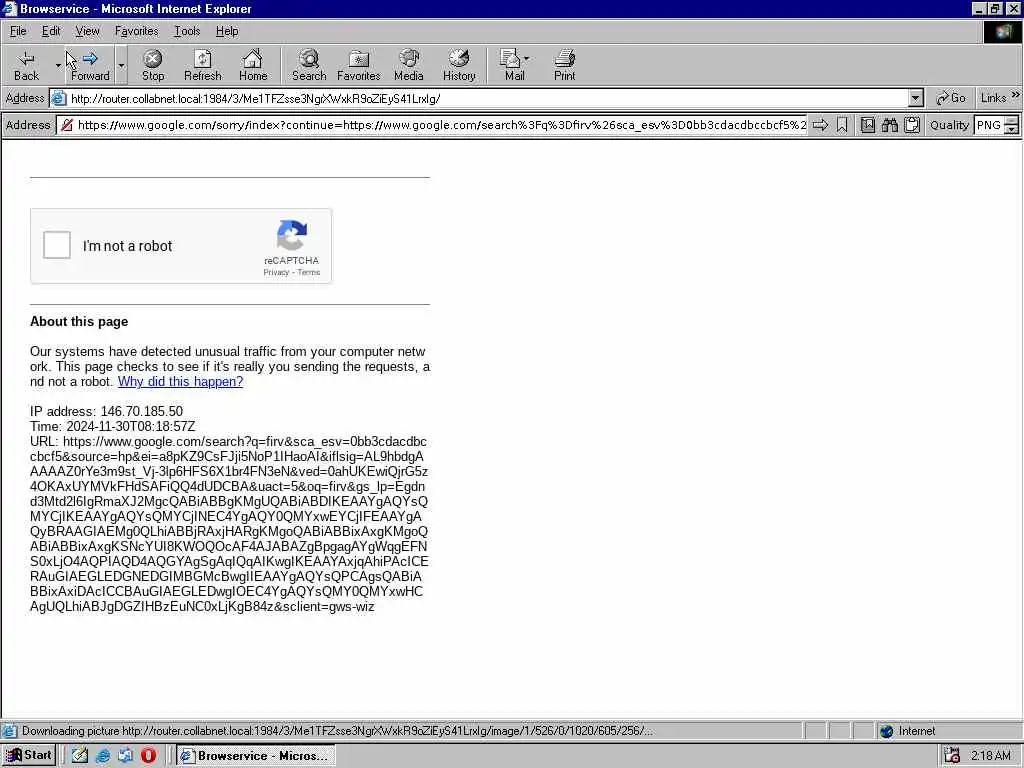
Task: Click the Time: 2024-11-30T08:18:57Z line
Action: click(112, 426)
